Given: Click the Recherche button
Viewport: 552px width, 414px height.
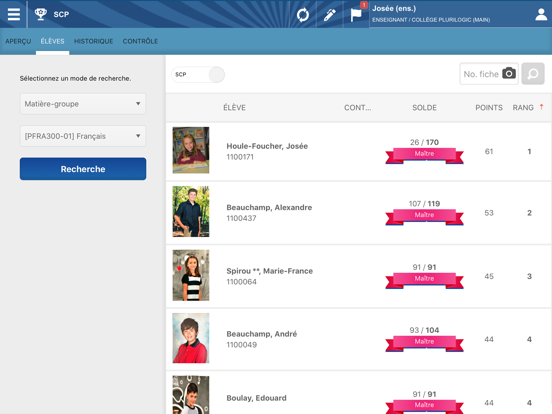Looking at the screenshot, I should tap(83, 169).
